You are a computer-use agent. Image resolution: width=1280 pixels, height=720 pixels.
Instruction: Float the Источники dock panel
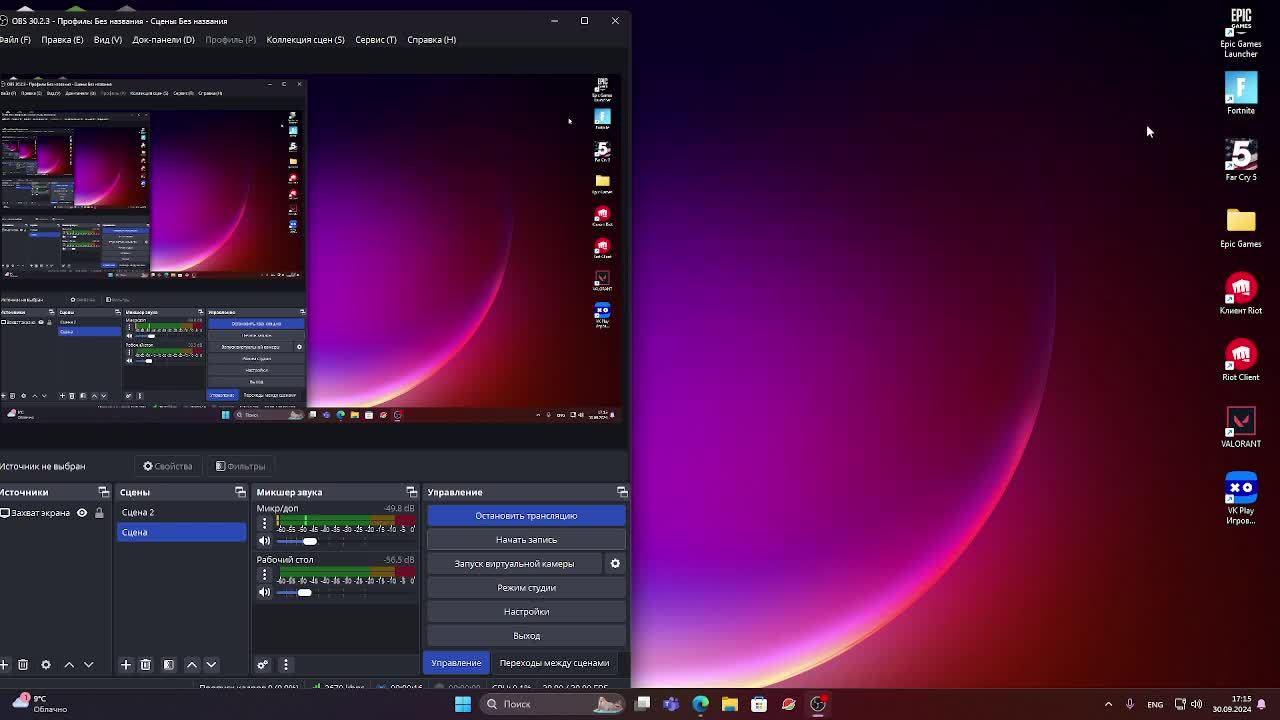pos(103,492)
